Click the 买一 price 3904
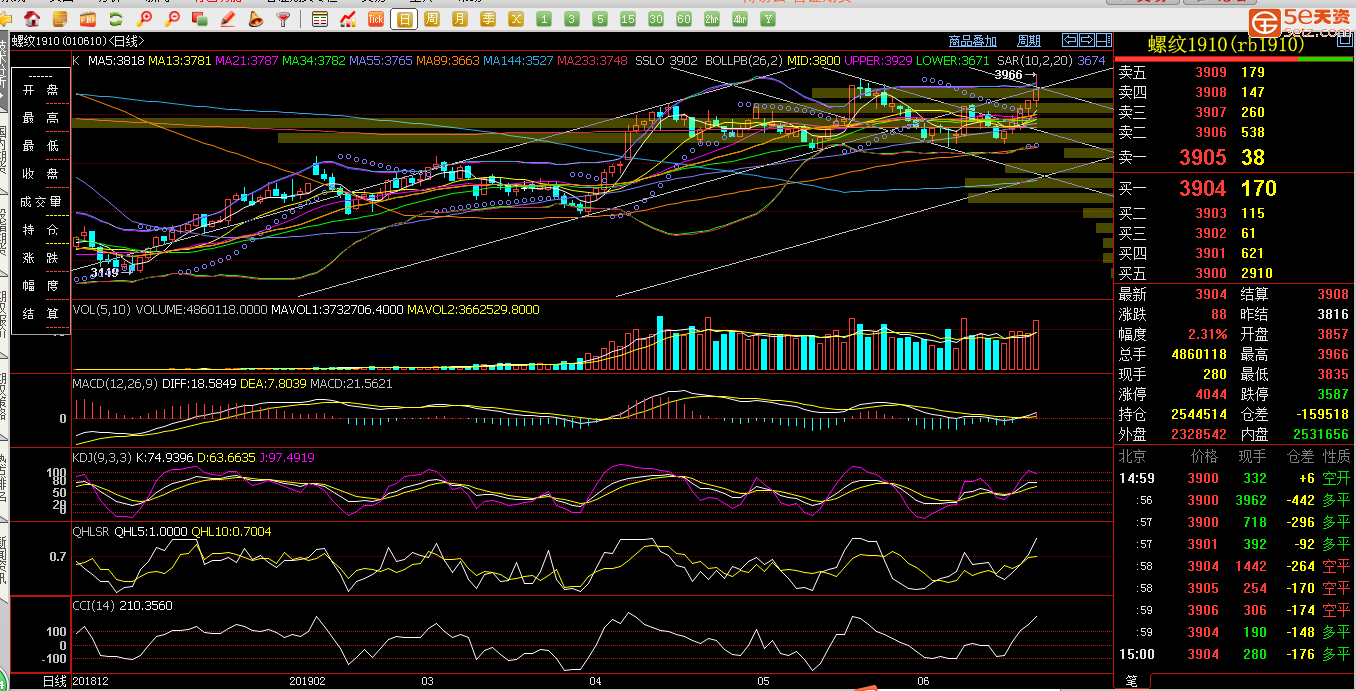This screenshot has height=691, width=1356. (x=1202, y=188)
